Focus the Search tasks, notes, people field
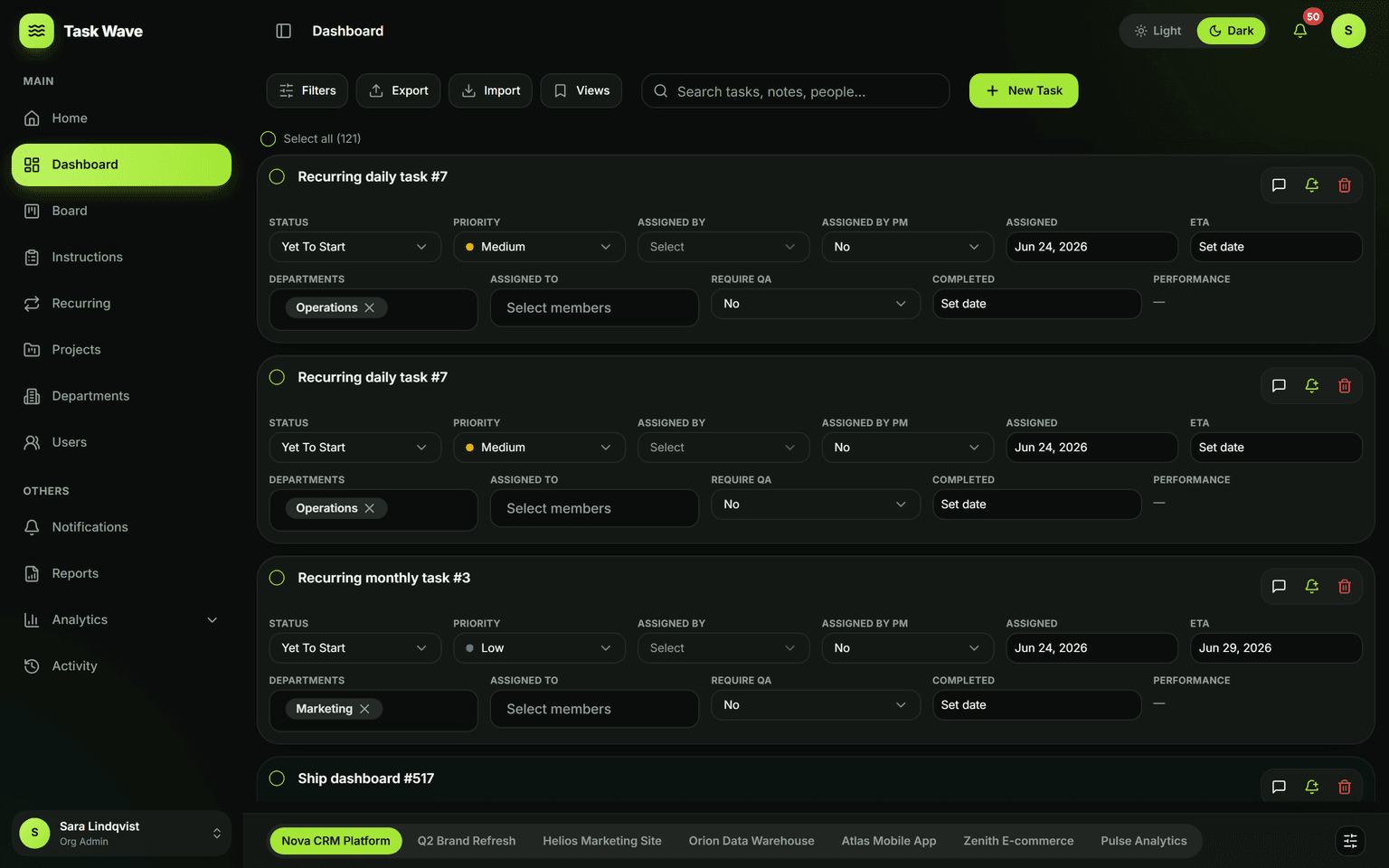Viewport: 1389px width, 868px height. click(x=796, y=90)
